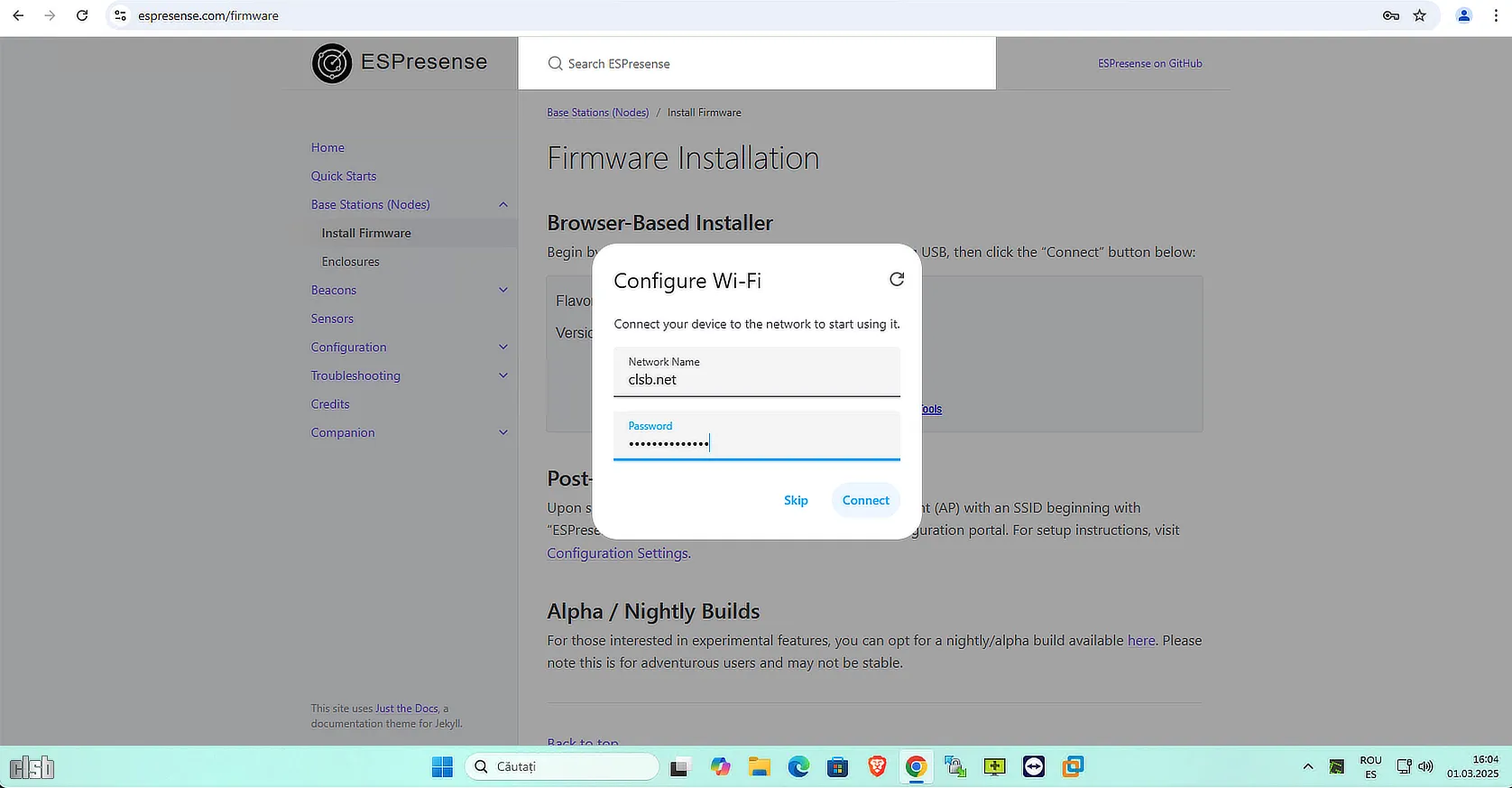Open Home in the sidebar
This screenshot has width=1512, height=788.
click(x=327, y=148)
